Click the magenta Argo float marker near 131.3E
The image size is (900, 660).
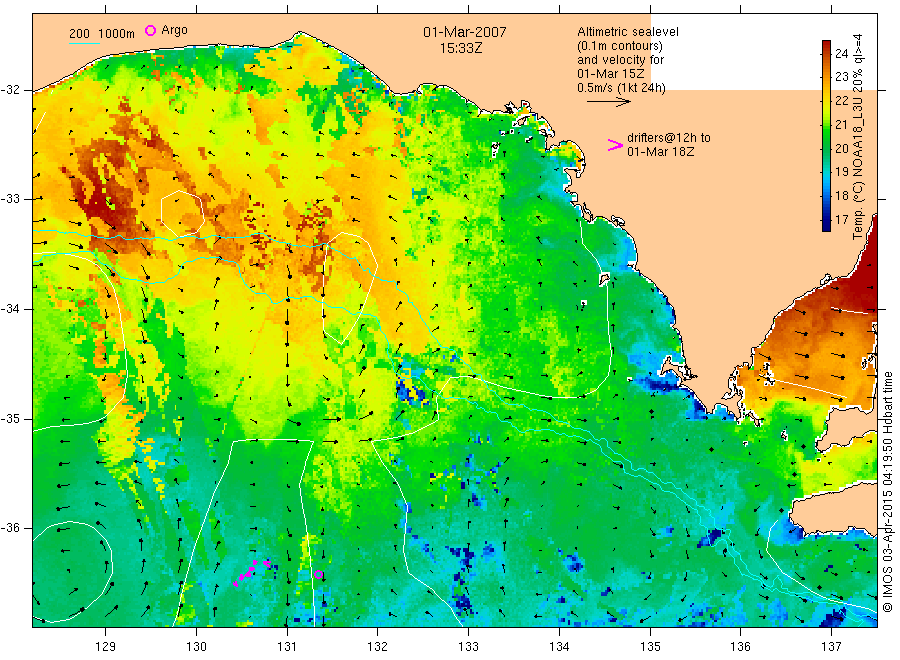[319, 574]
